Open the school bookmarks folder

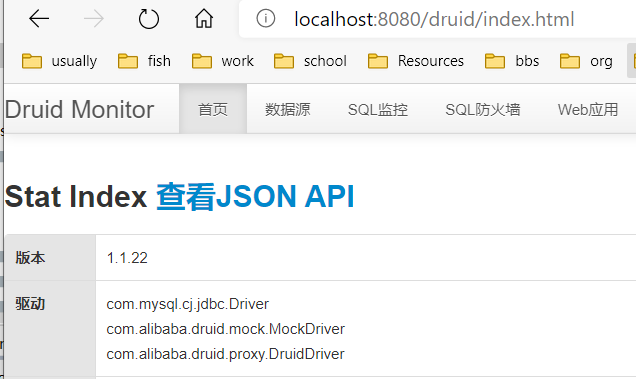(310, 61)
